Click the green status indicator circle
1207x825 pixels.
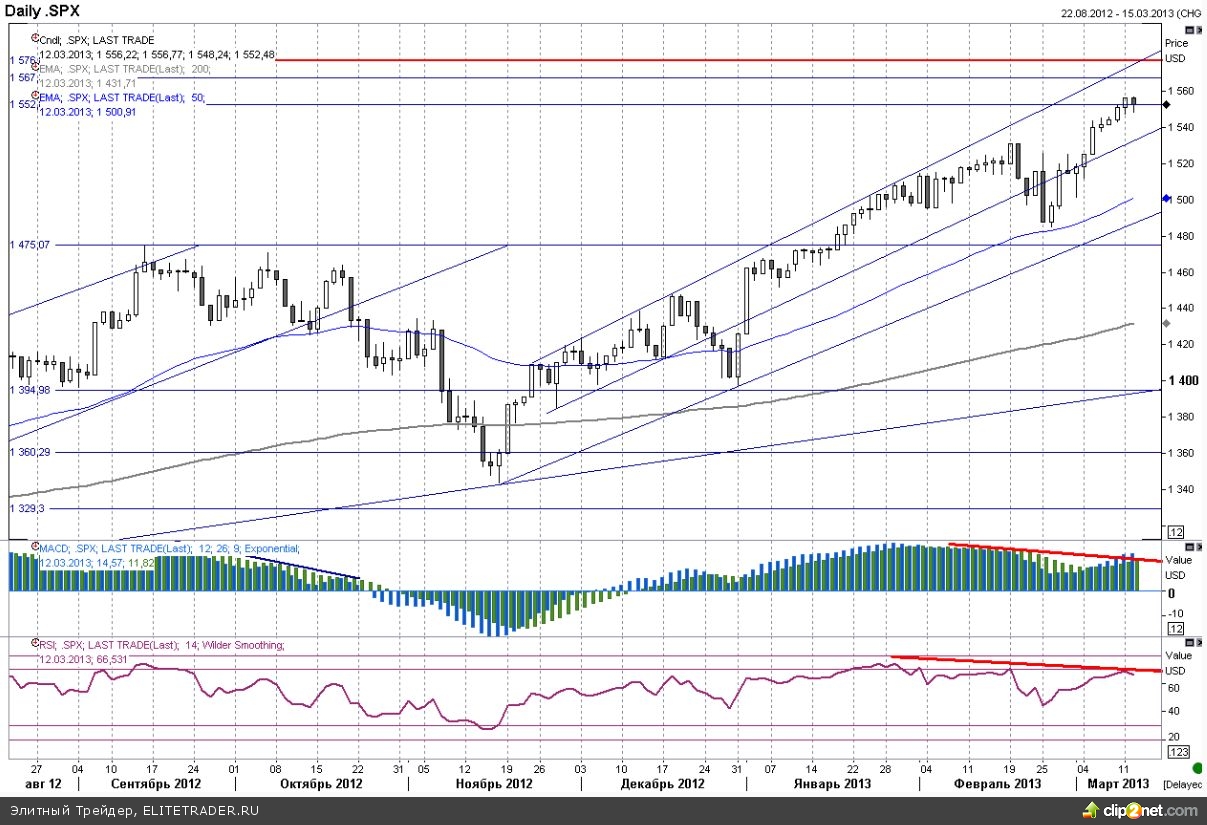click(1198, 767)
